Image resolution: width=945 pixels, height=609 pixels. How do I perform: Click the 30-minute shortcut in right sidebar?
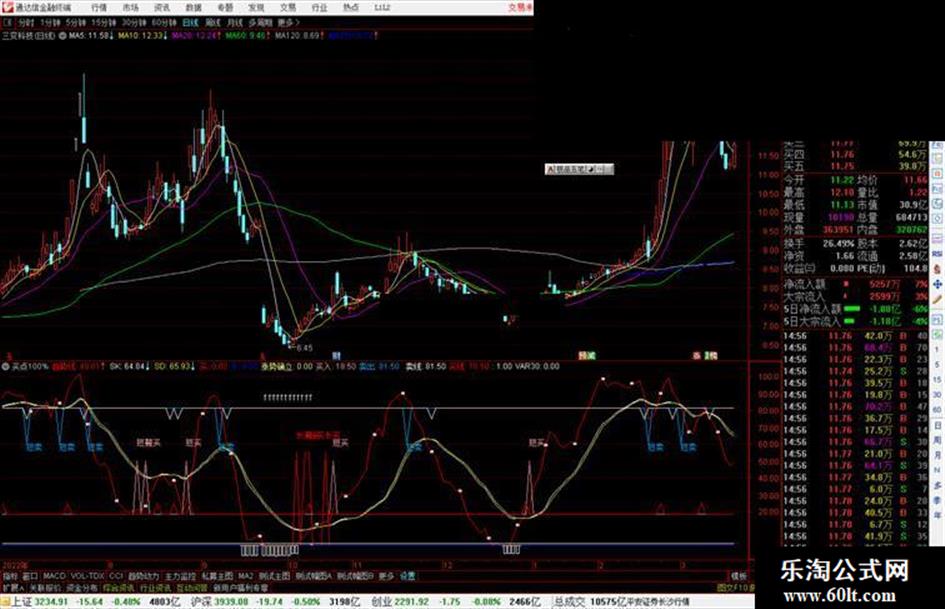(x=937, y=395)
